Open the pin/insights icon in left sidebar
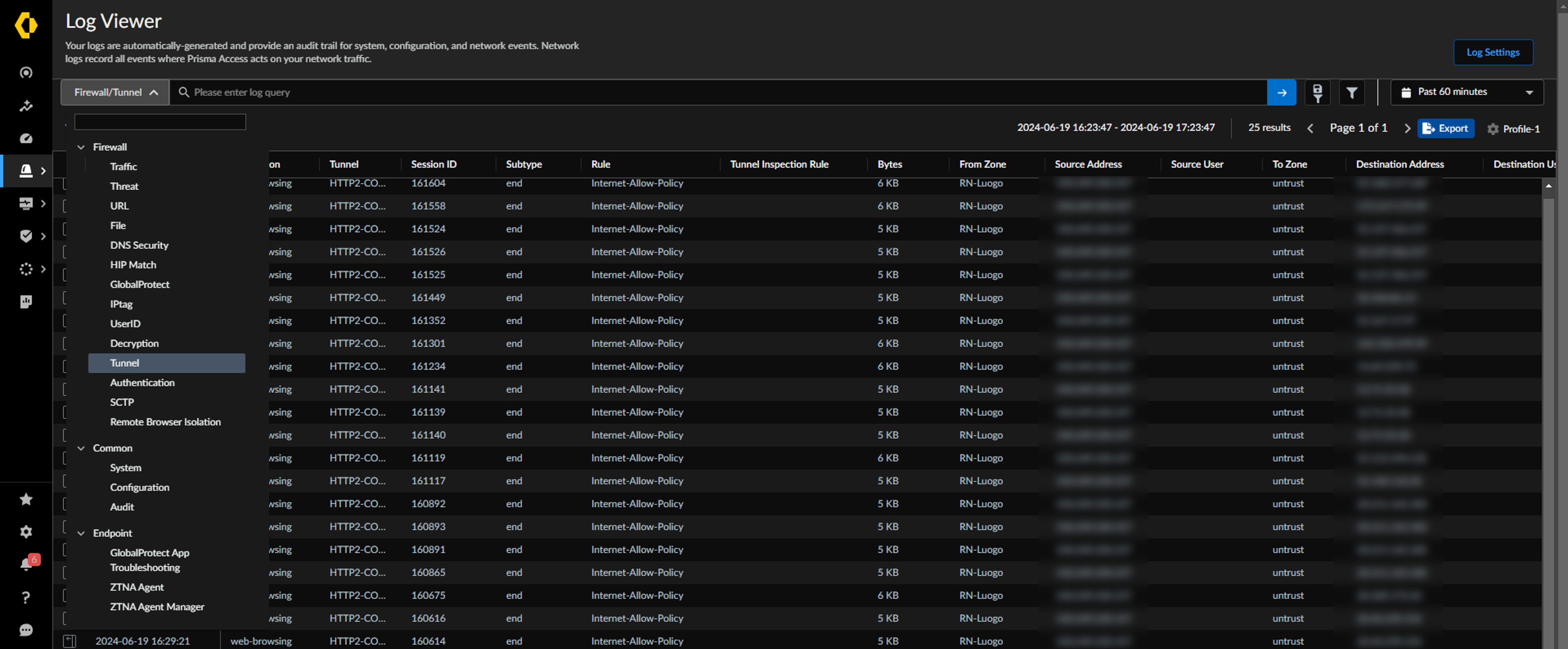This screenshot has height=649, width=1568. pos(26,106)
